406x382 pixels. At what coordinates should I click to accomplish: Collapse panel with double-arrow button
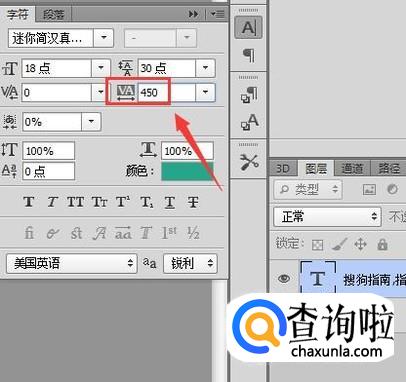[x=193, y=14]
